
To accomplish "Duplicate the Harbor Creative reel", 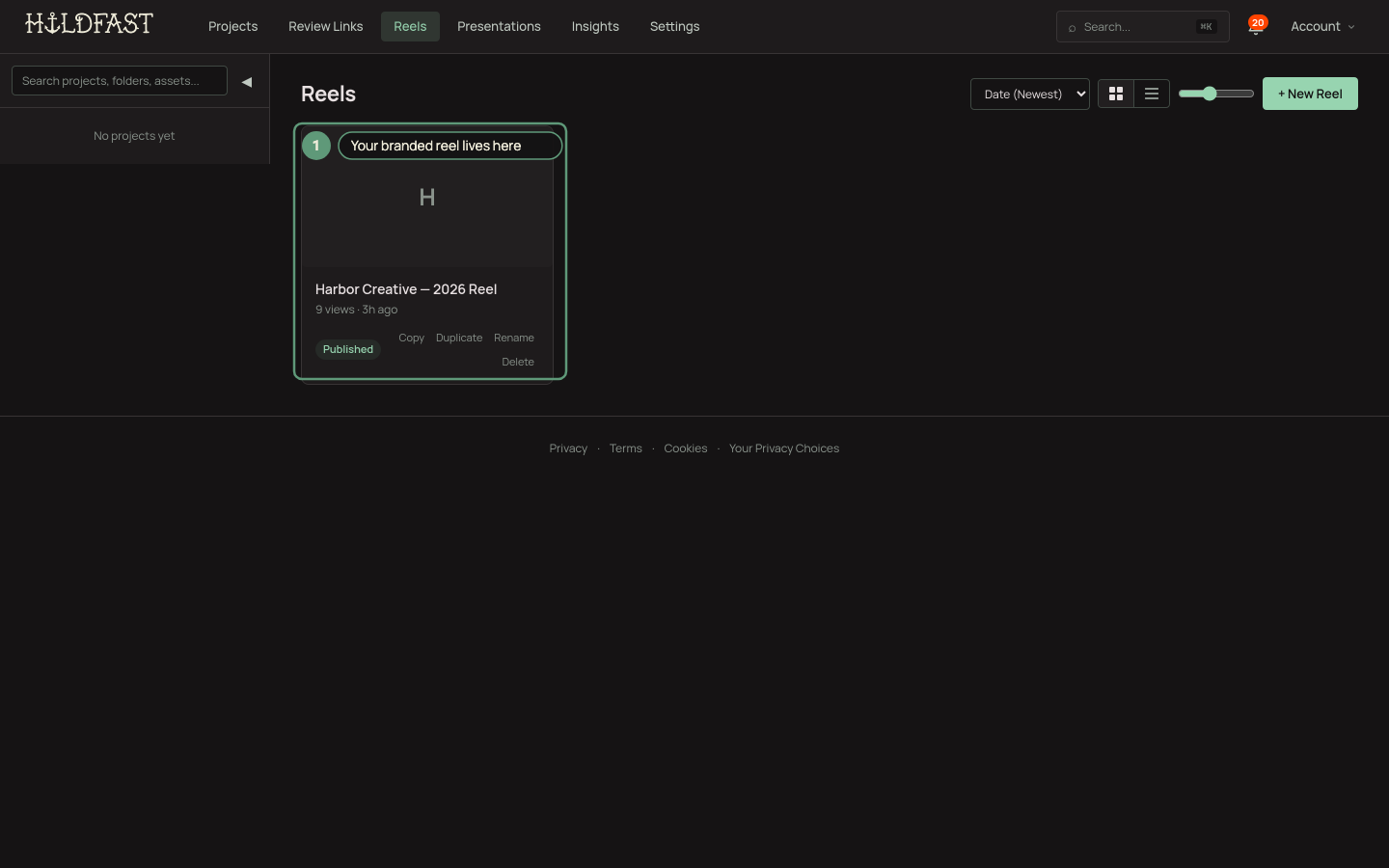I will coord(459,338).
